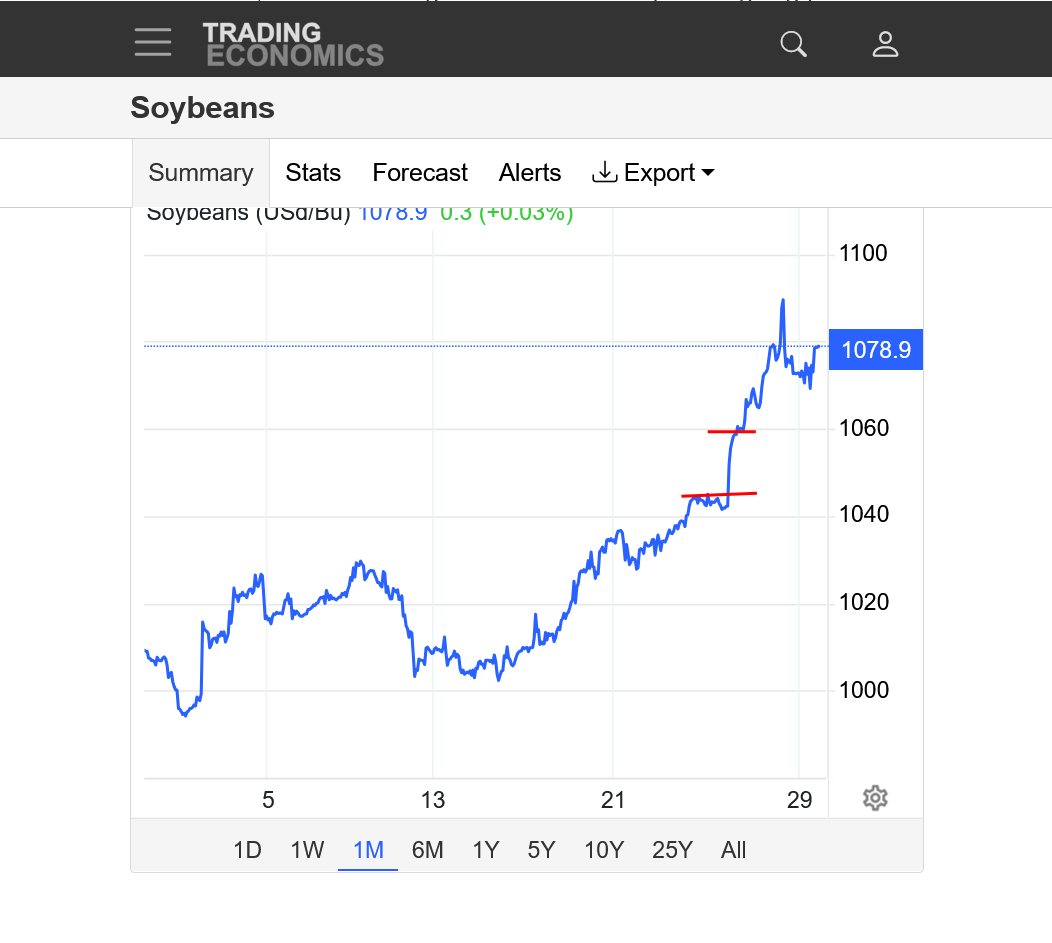Screen dimensions: 1052x943
Task: Open chart settings gear icon
Action: click(875, 798)
